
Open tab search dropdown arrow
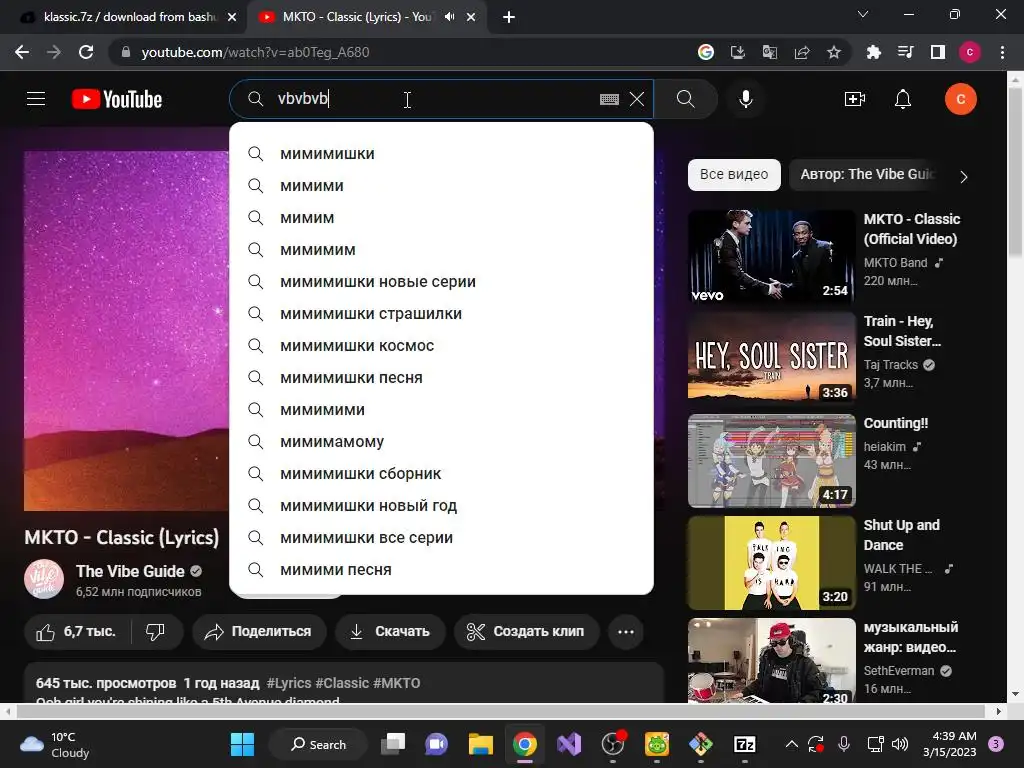pyautogui.click(x=863, y=14)
